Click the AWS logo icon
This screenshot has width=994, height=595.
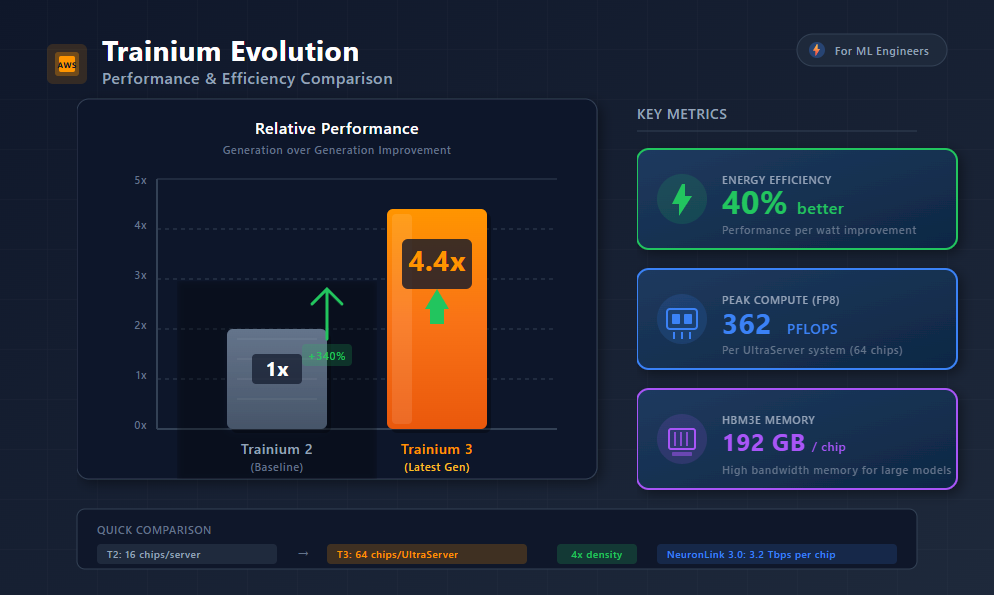67,64
